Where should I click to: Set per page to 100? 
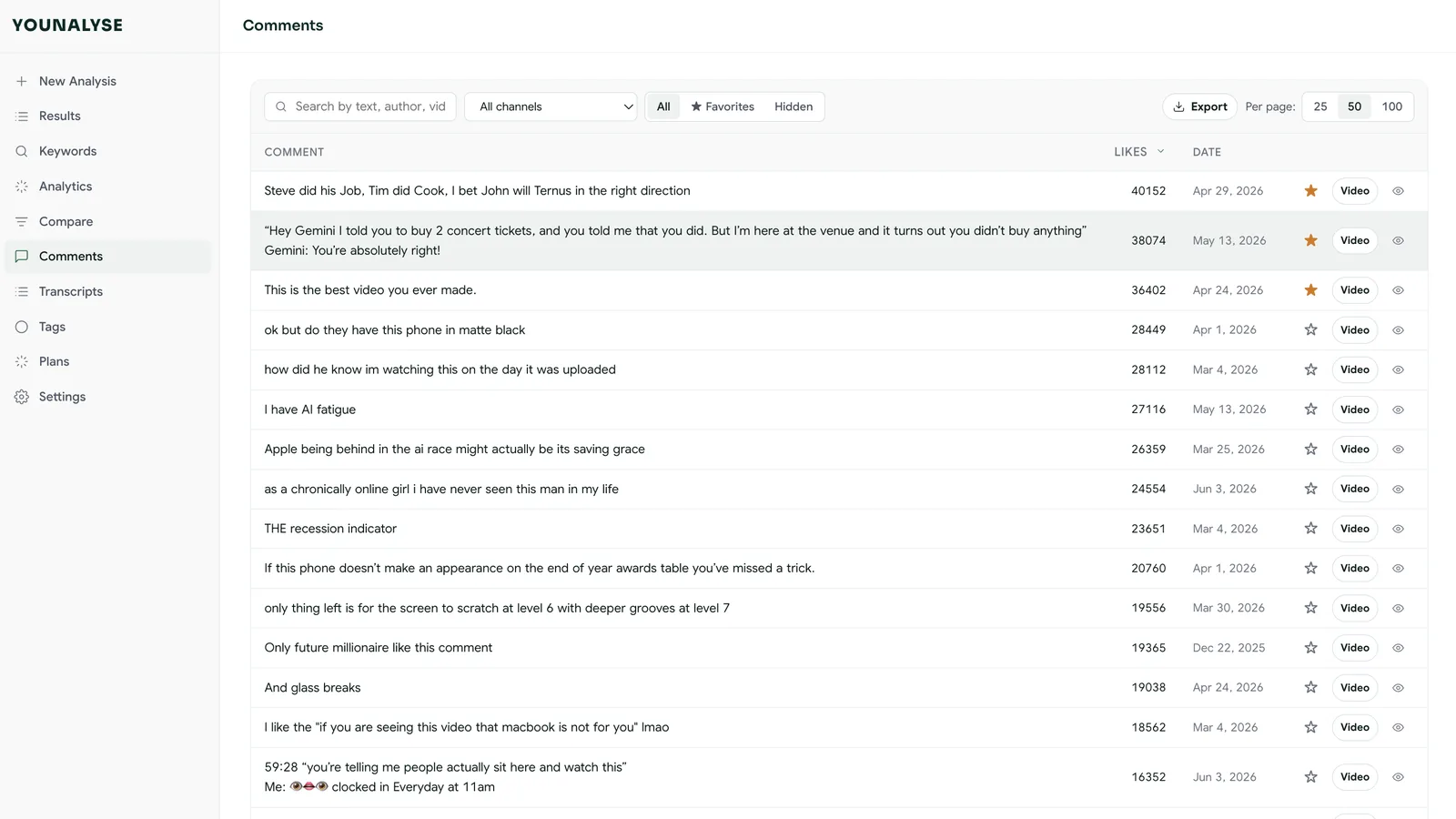point(1391,106)
